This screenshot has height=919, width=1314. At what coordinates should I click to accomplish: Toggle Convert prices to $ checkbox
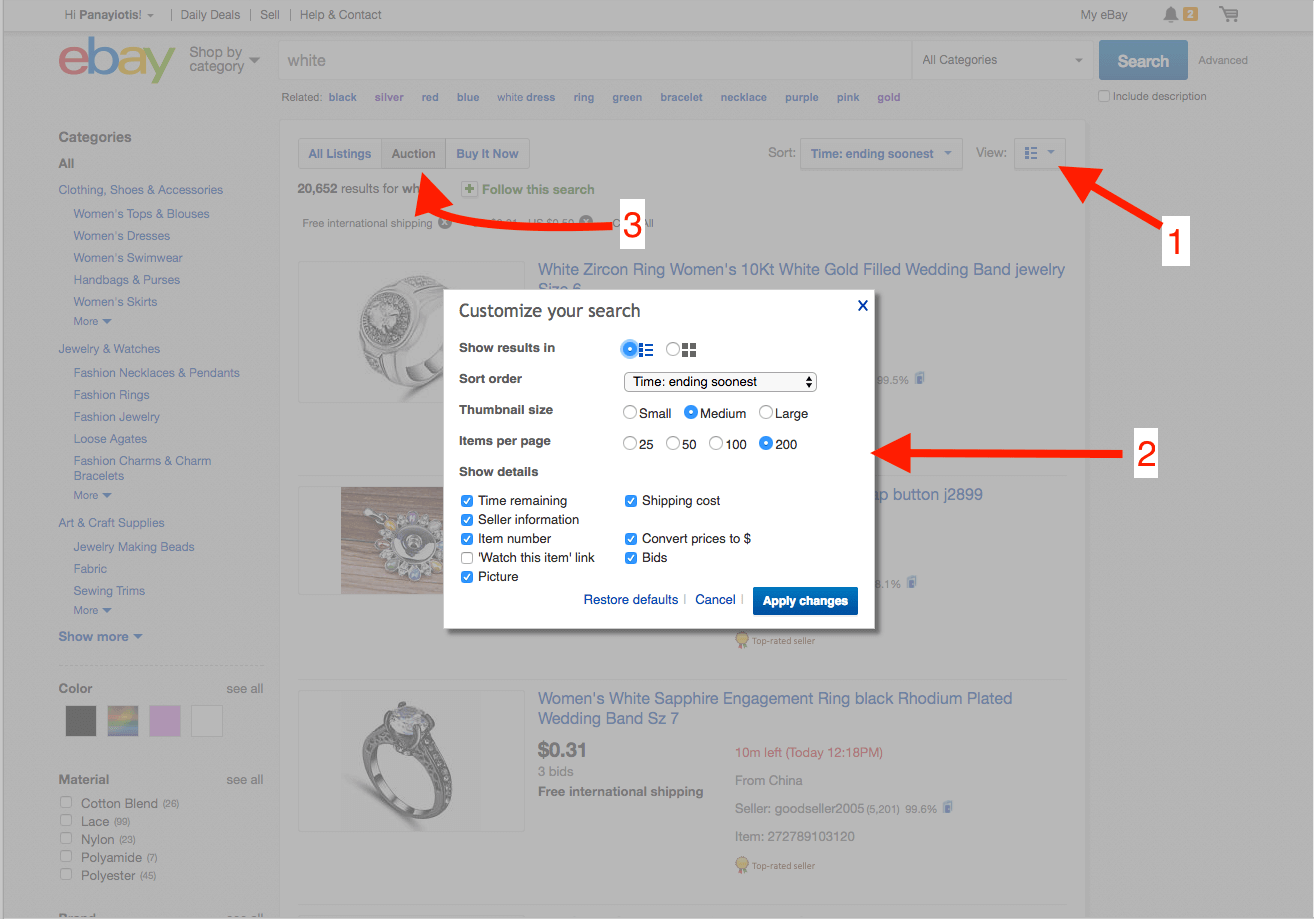pos(631,539)
